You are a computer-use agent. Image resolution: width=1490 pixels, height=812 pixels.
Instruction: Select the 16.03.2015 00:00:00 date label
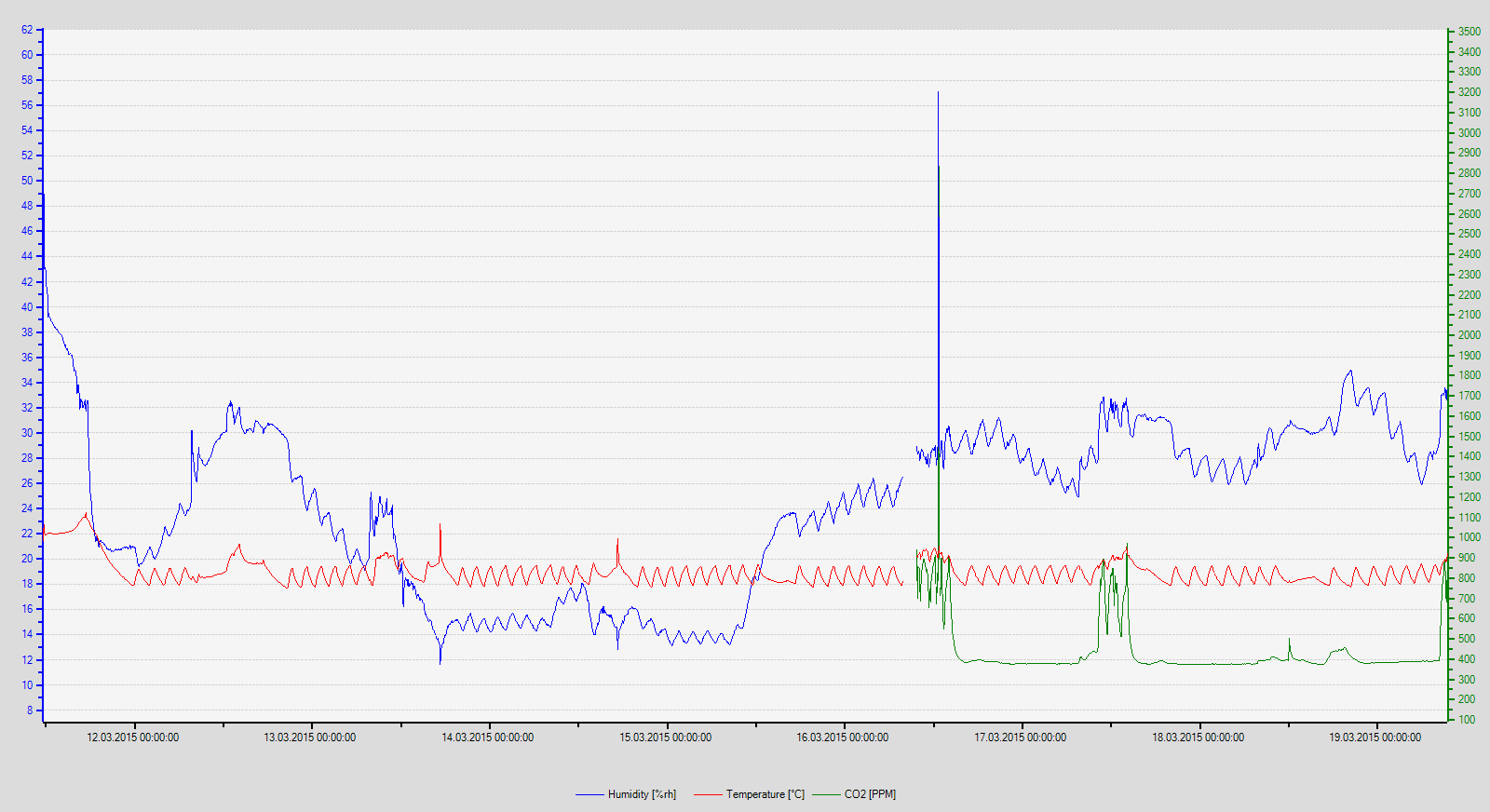tap(843, 738)
